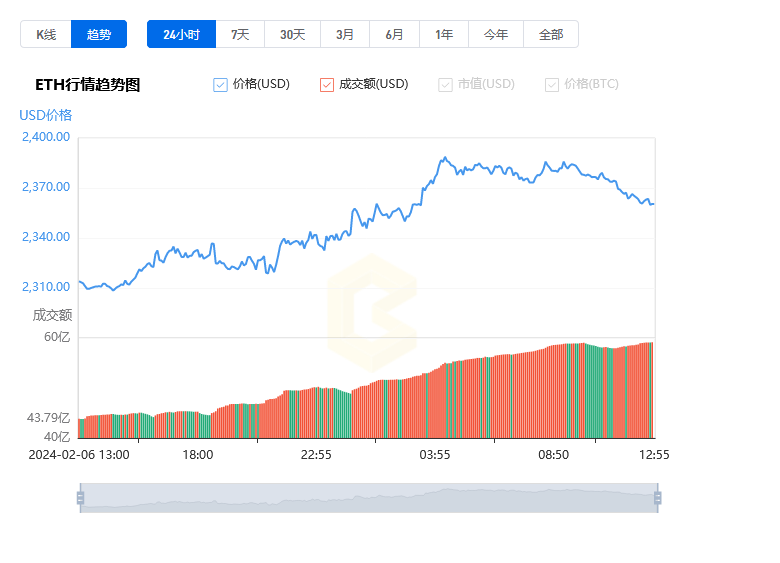Viewport: 780px width, 563px height.
Task: Enable the 价格(BTC) series checkbox
Action: [552, 85]
